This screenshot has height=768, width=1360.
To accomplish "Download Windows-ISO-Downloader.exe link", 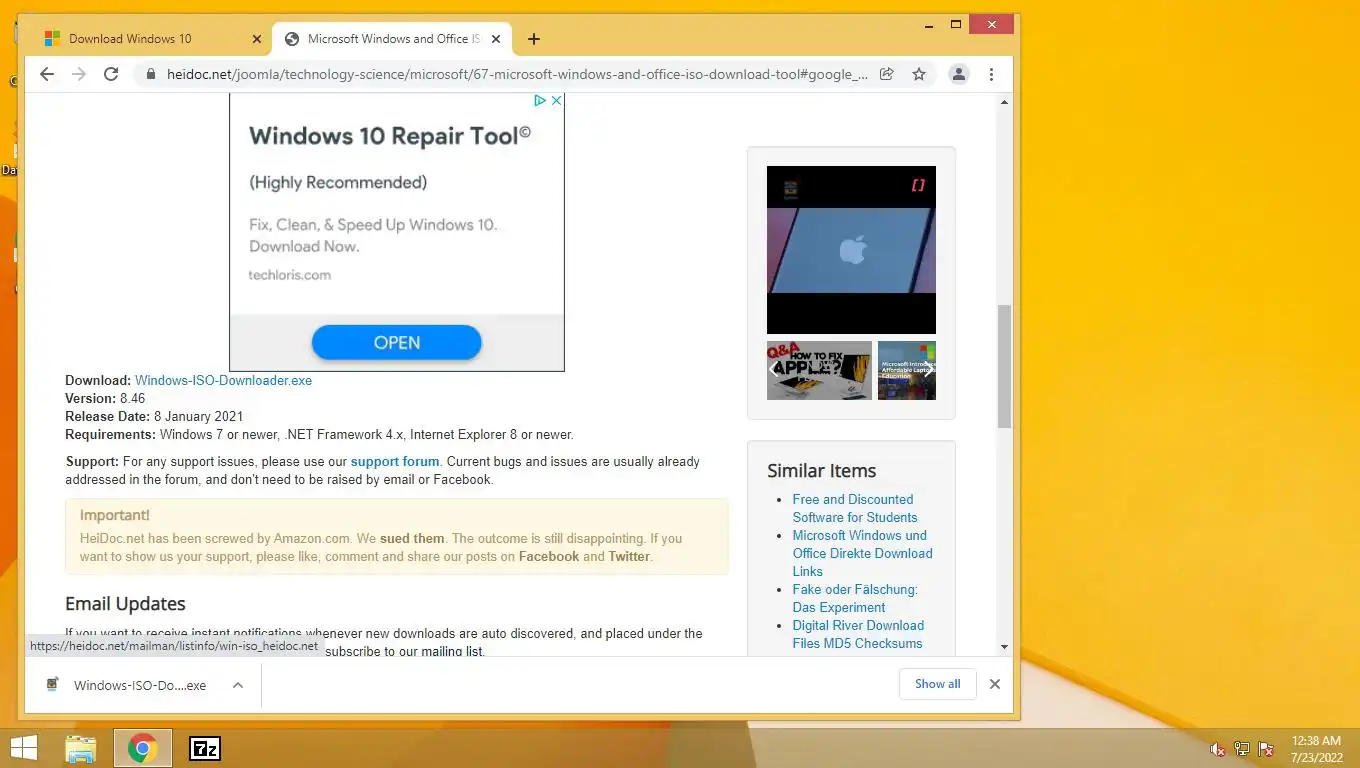I will (223, 380).
